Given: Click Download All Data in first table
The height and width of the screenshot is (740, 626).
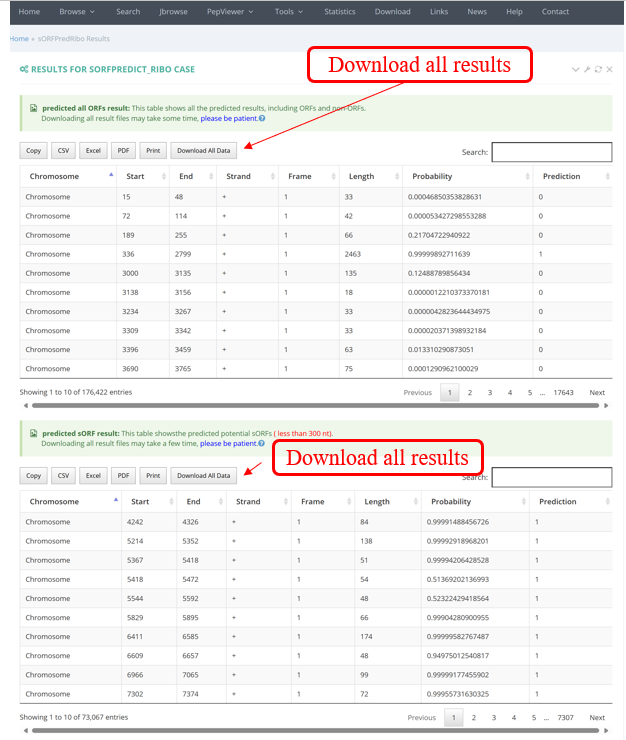Looking at the screenshot, I should 204,151.
